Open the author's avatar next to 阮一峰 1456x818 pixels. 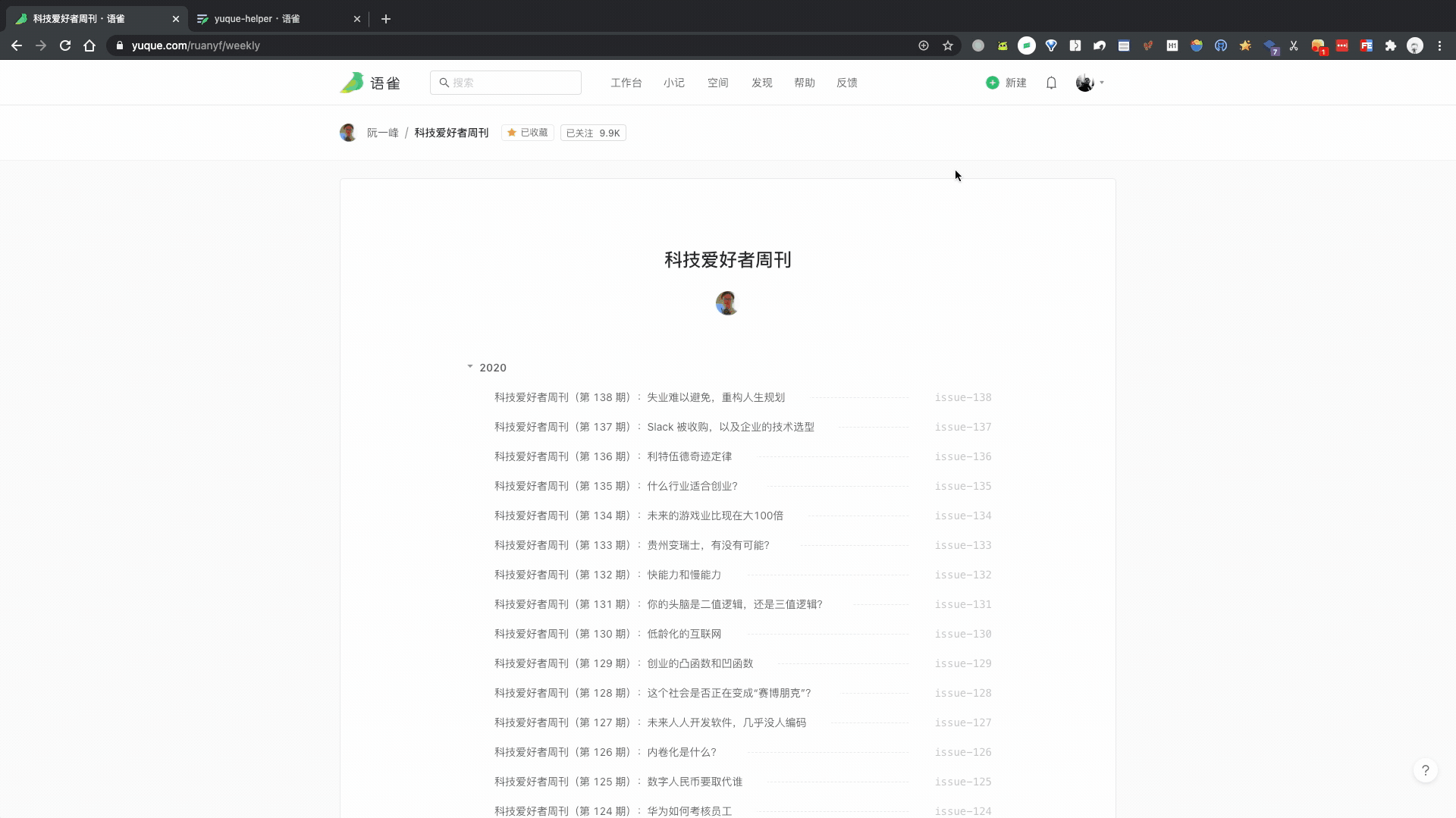348,133
